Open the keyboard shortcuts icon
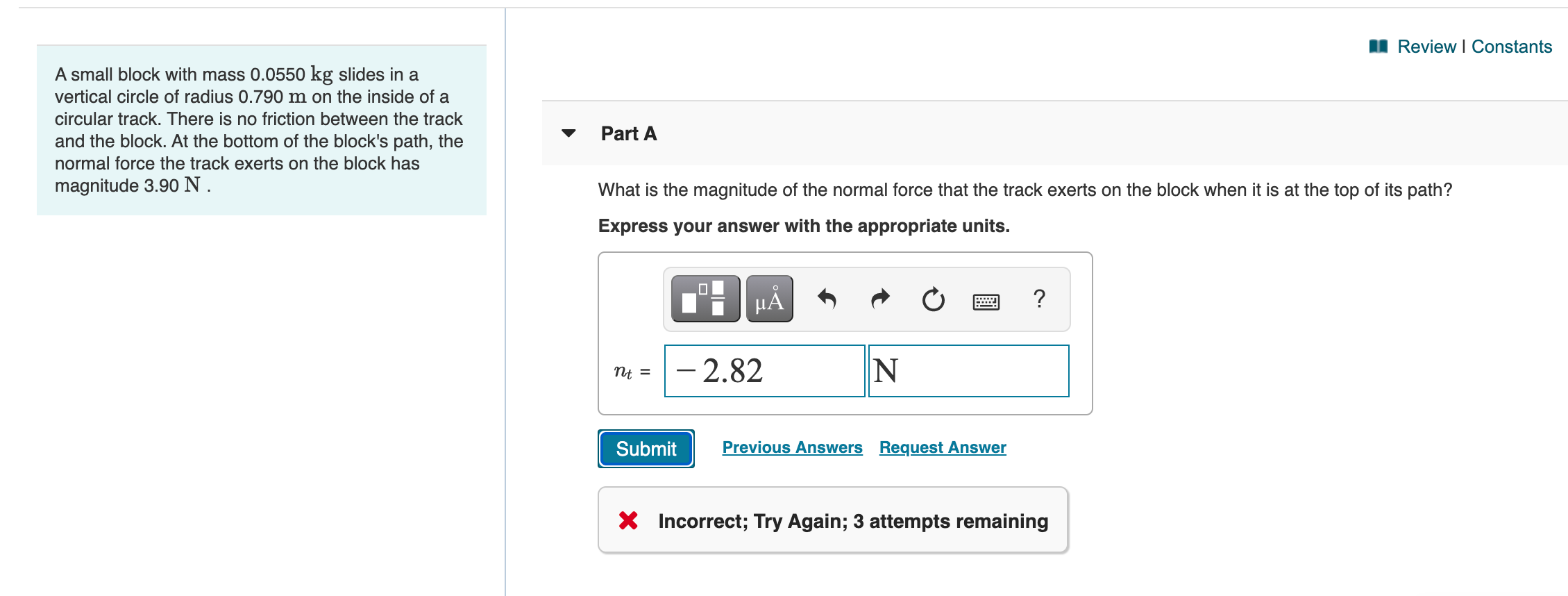1568x596 pixels. (985, 300)
